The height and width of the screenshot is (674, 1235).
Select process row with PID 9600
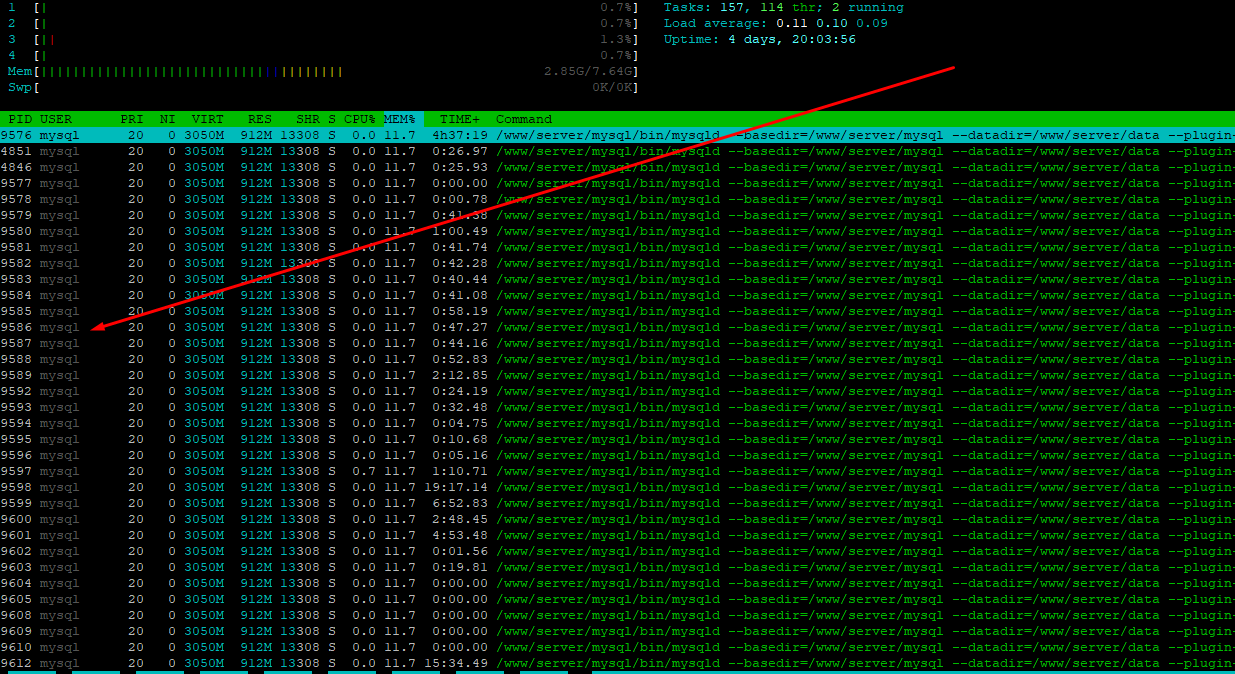617,519
